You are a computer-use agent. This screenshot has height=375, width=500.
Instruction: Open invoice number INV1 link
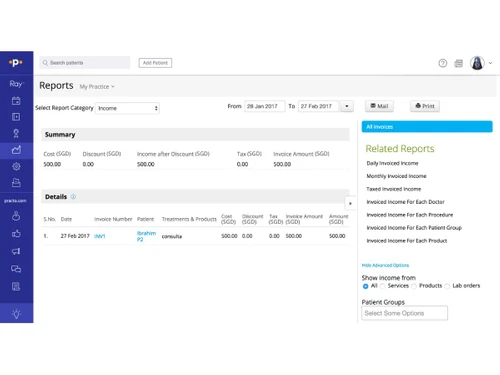click(x=100, y=236)
